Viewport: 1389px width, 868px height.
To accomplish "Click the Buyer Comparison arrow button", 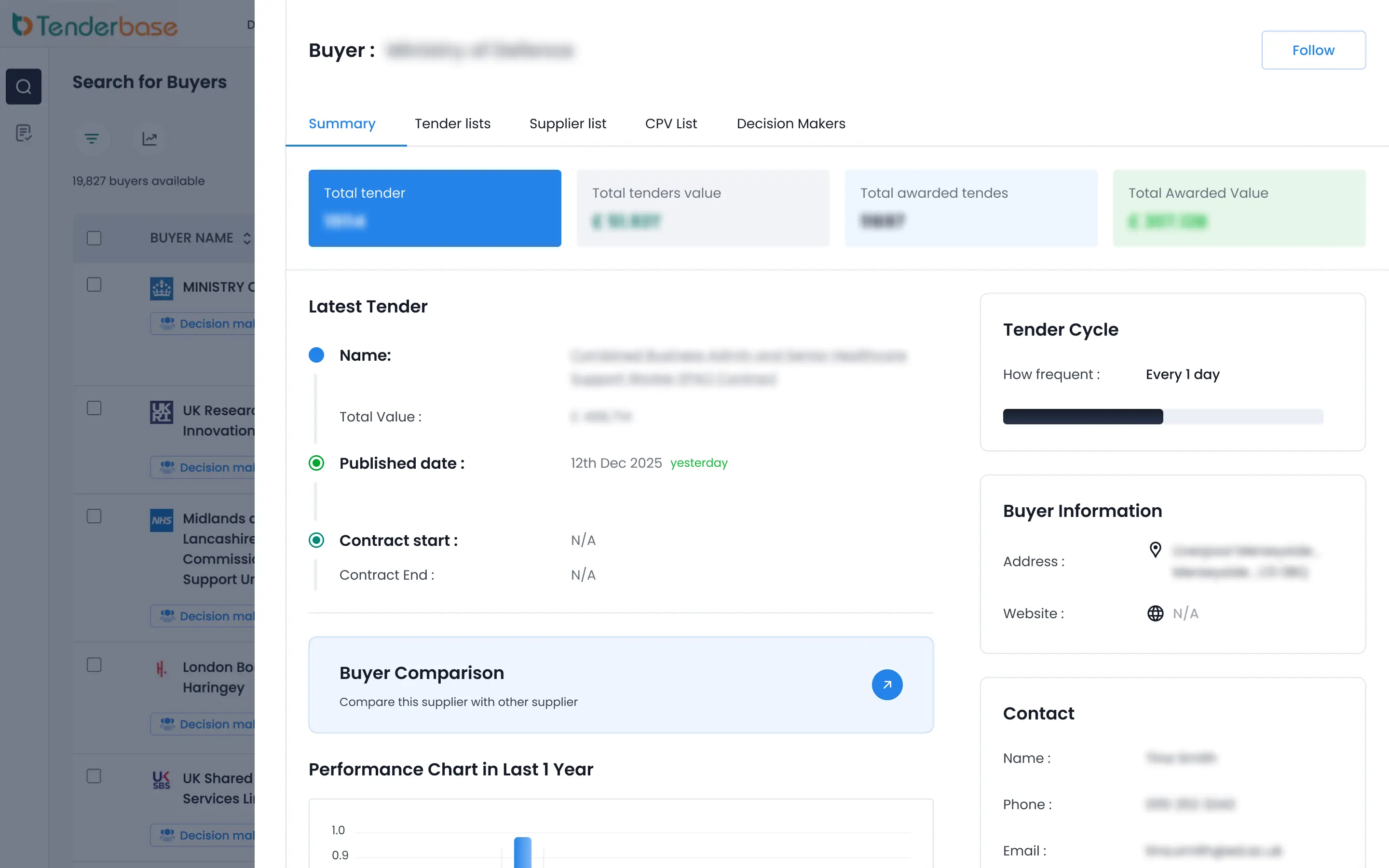I will pos(887,684).
